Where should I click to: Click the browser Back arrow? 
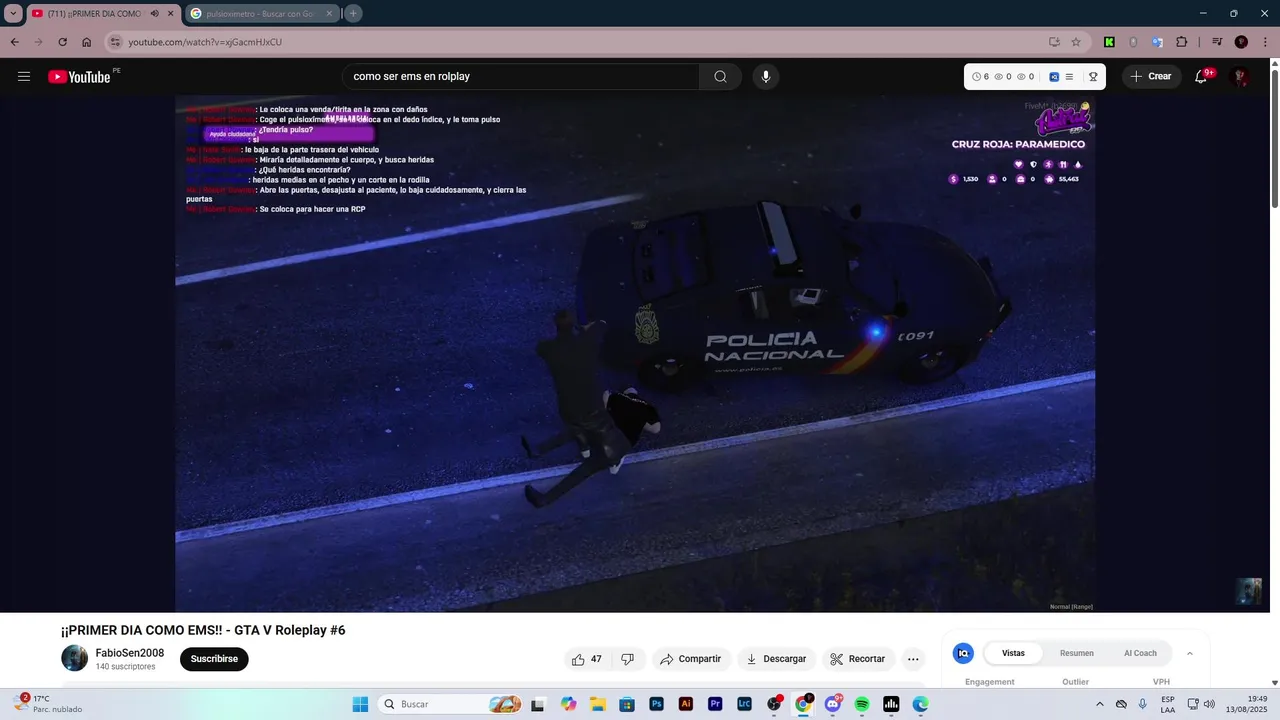click(14, 42)
